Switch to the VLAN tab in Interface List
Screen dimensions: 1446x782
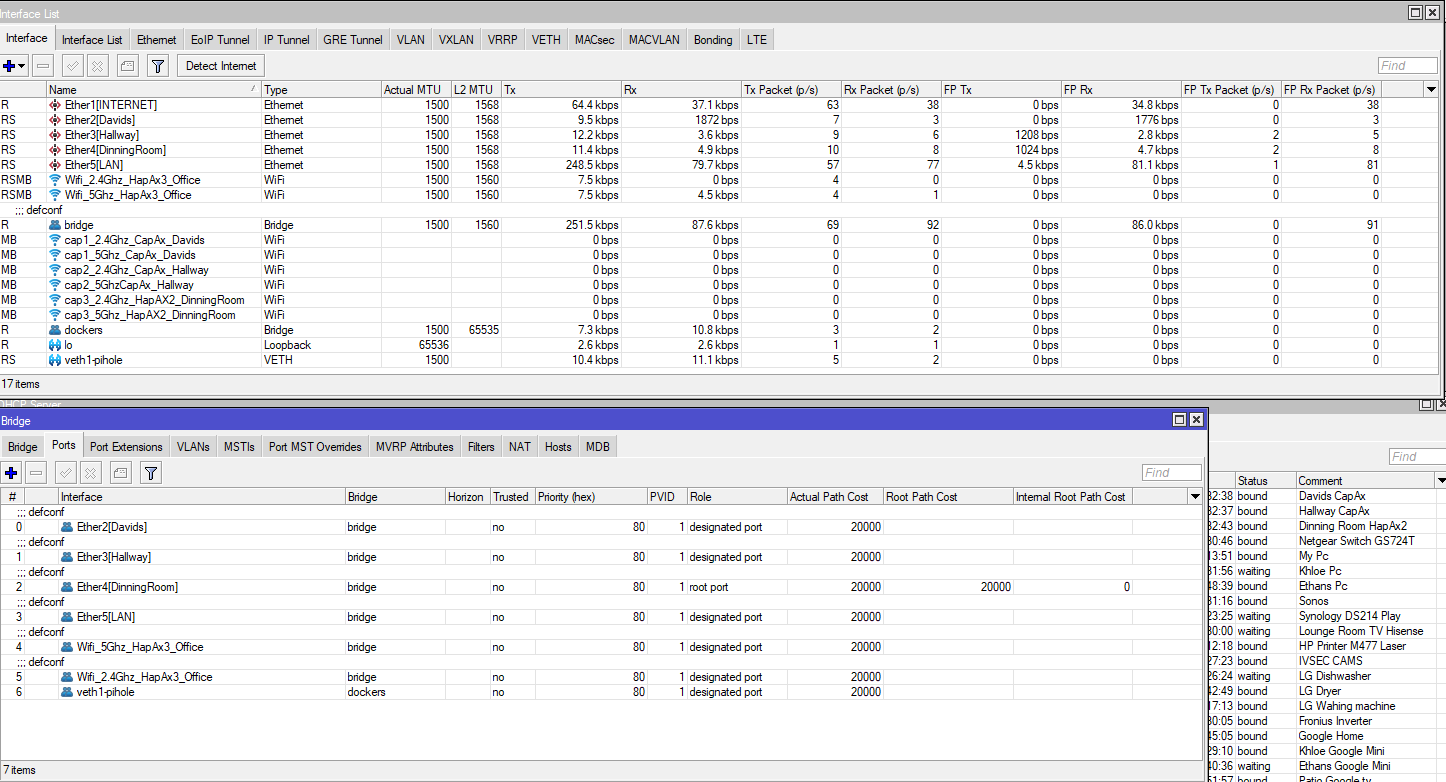point(411,40)
